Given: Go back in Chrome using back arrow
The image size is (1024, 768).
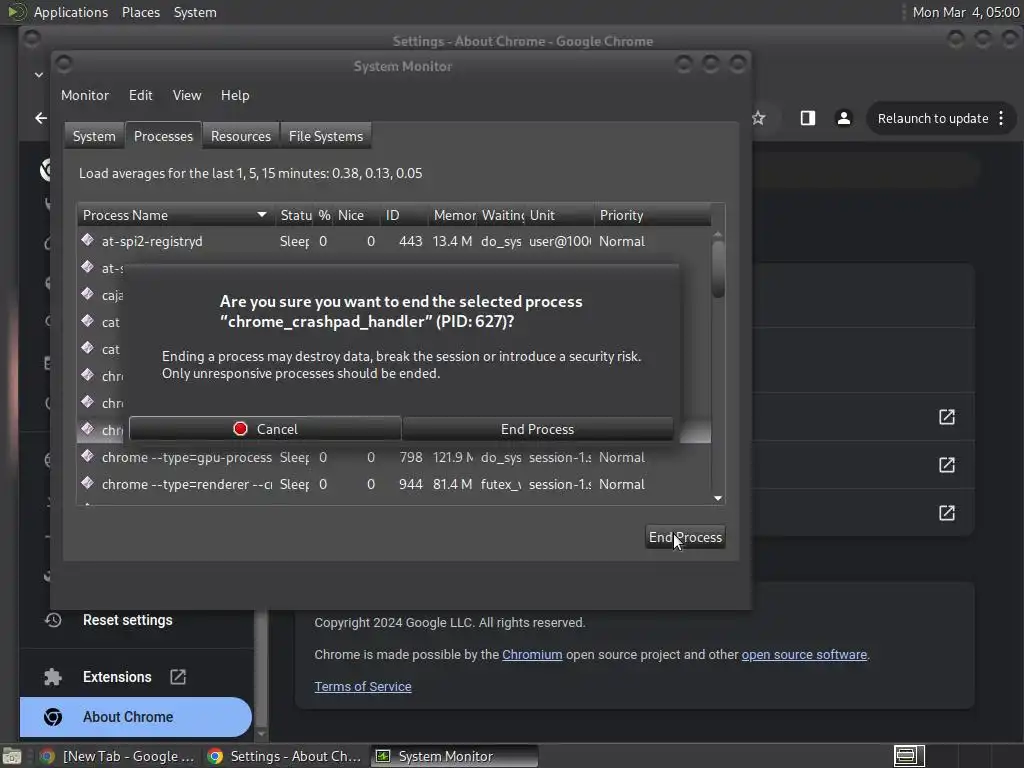Looking at the screenshot, I should (41, 118).
